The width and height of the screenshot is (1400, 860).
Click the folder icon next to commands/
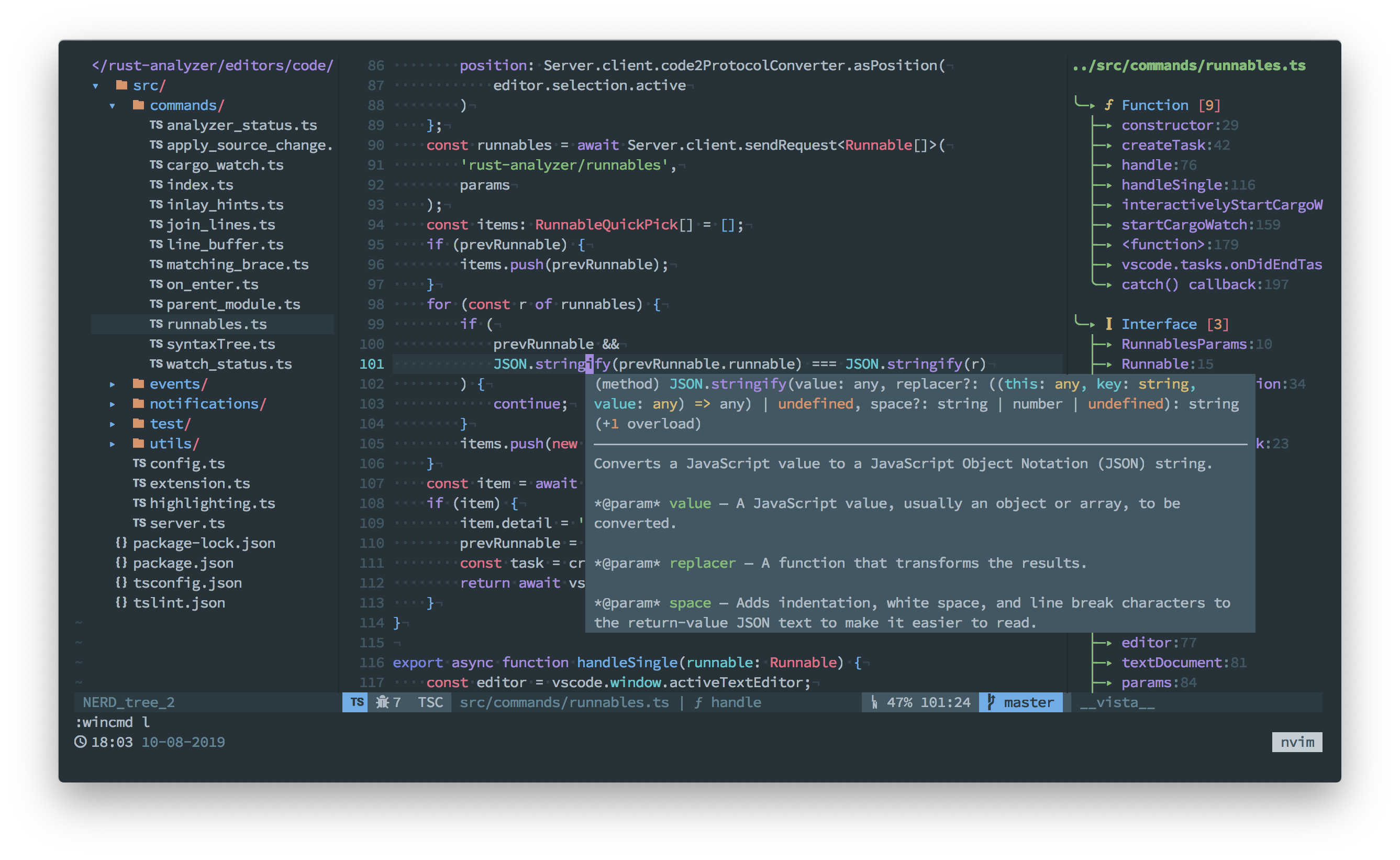click(138, 105)
